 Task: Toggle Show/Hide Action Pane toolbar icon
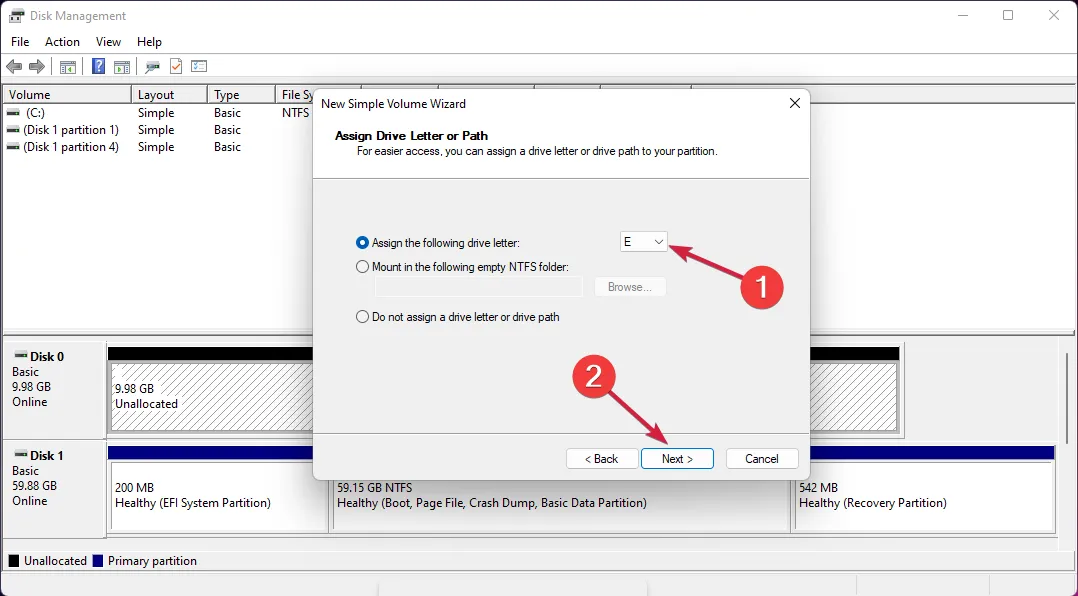(122, 67)
